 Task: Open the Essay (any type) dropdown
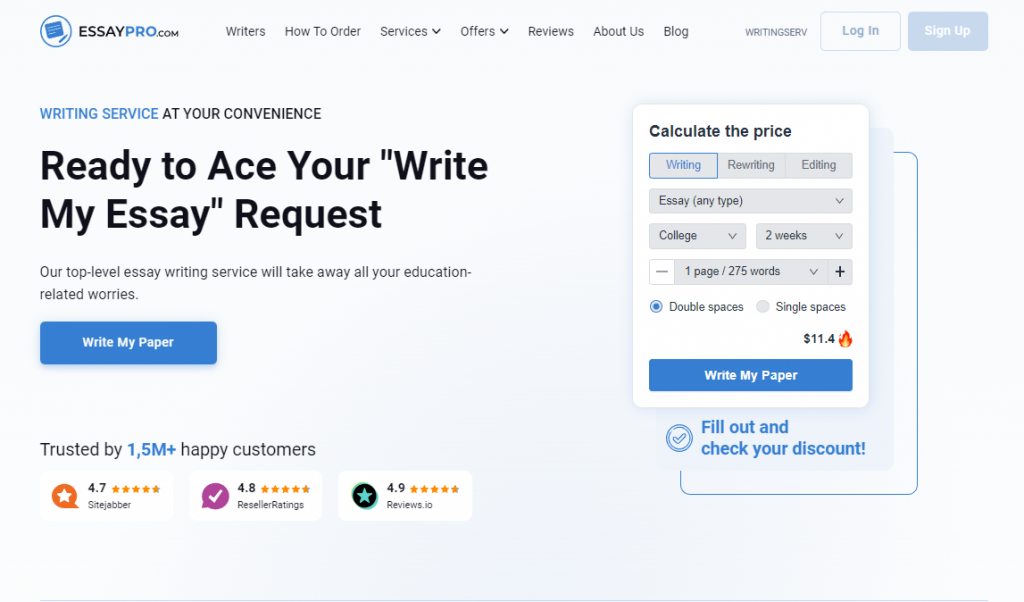750,201
